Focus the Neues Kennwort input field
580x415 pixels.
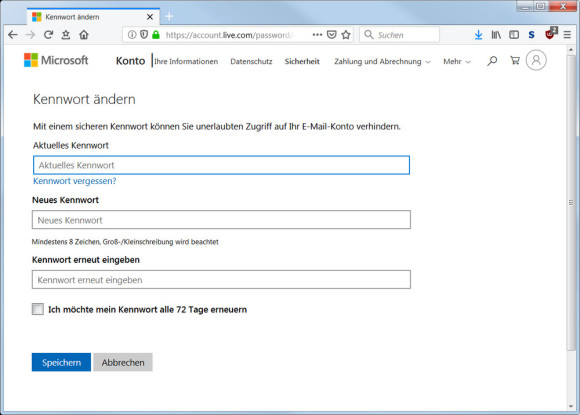tap(221, 220)
